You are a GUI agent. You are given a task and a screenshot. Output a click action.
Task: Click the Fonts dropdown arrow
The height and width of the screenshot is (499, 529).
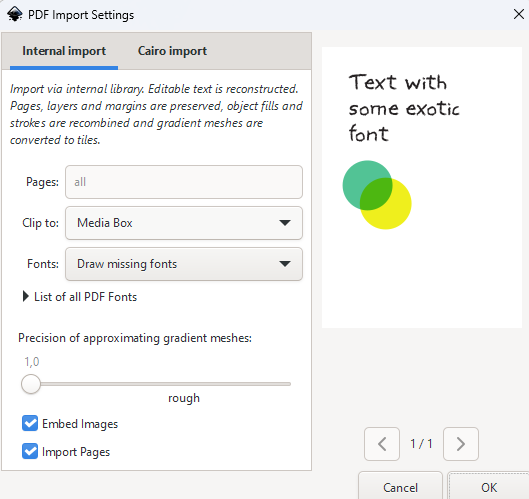tap(285, 264)
